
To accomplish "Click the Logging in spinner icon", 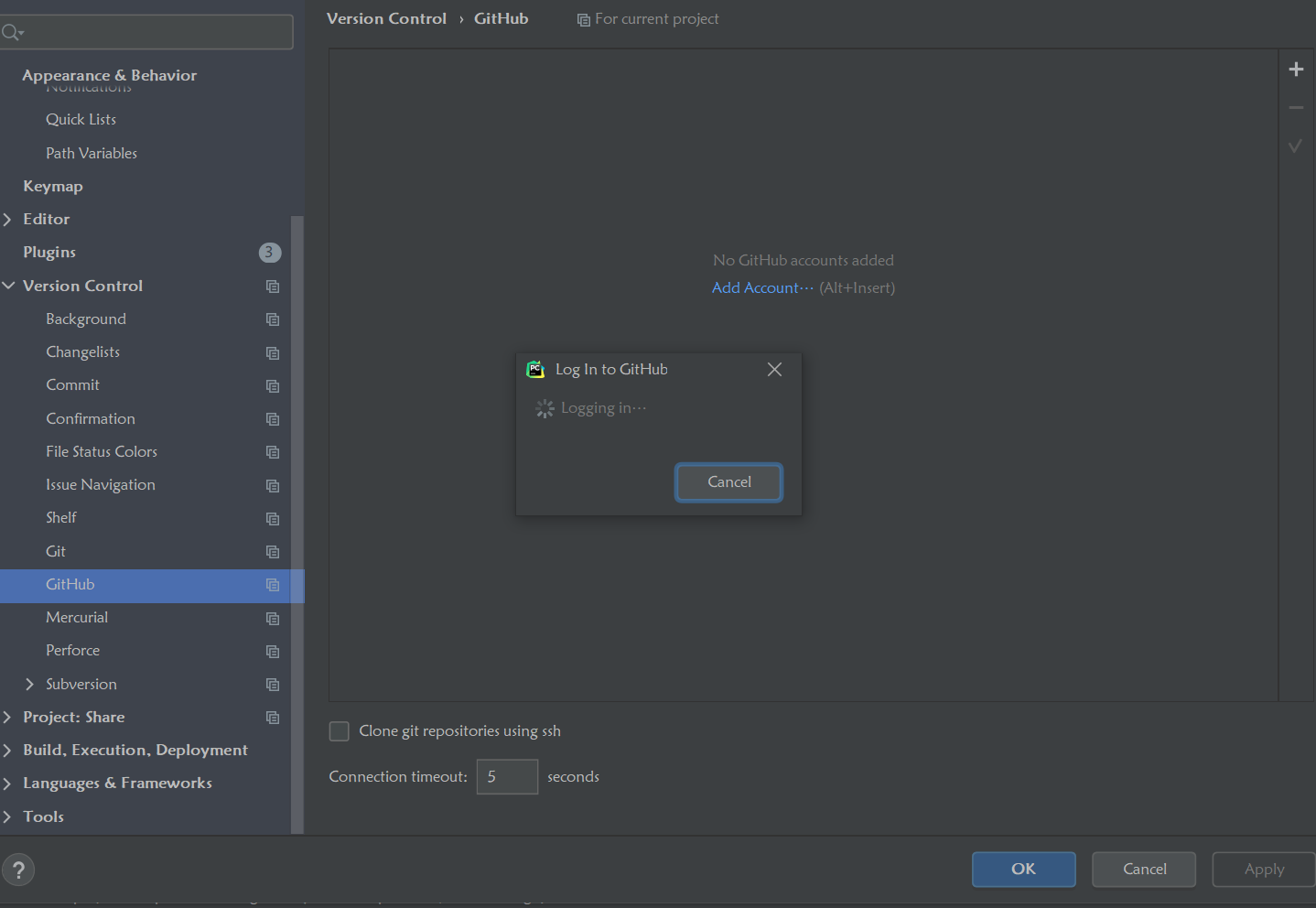I will [545, 409].
